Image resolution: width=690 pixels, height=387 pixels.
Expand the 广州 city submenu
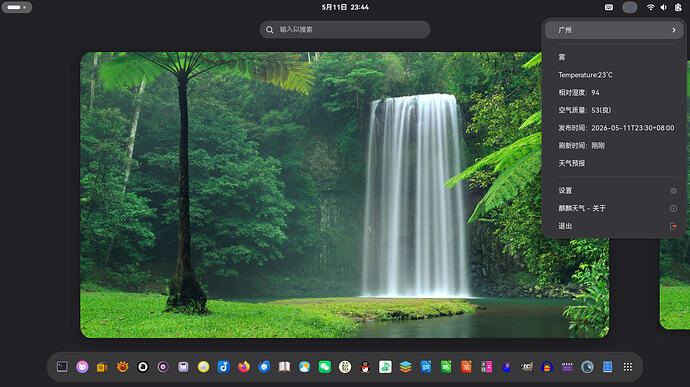[614, 30]
